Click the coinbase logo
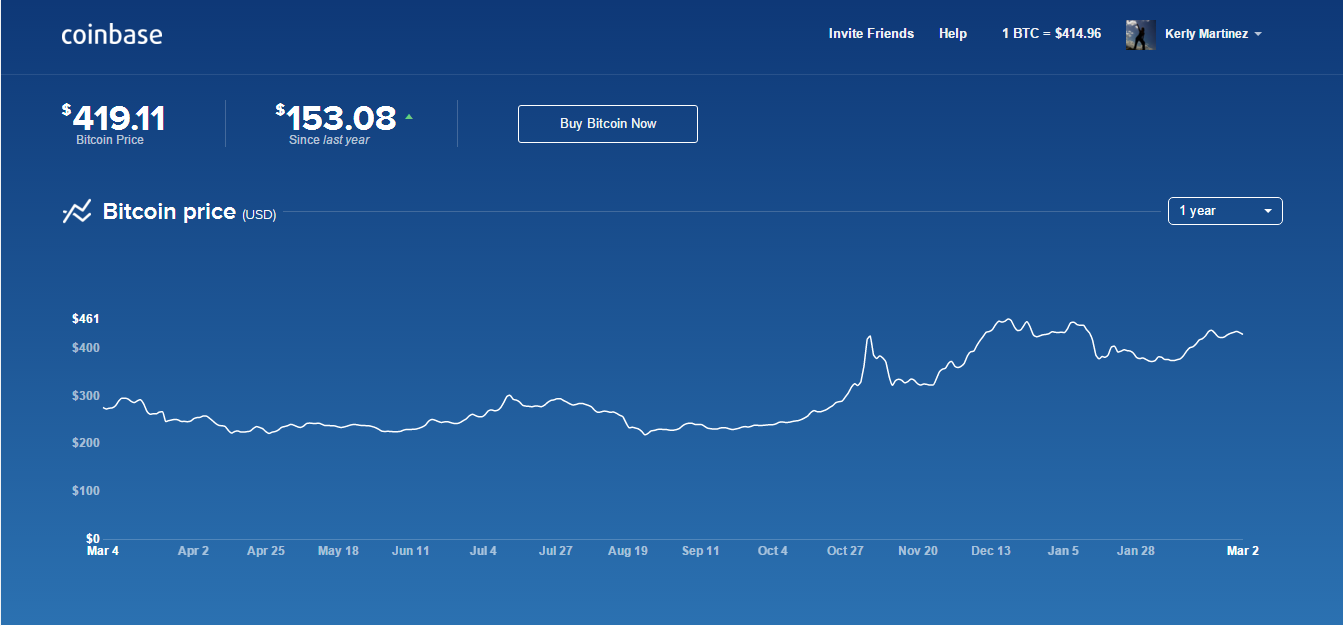Viewport: 1343px width, 626px height. click(x=112, y=34)
